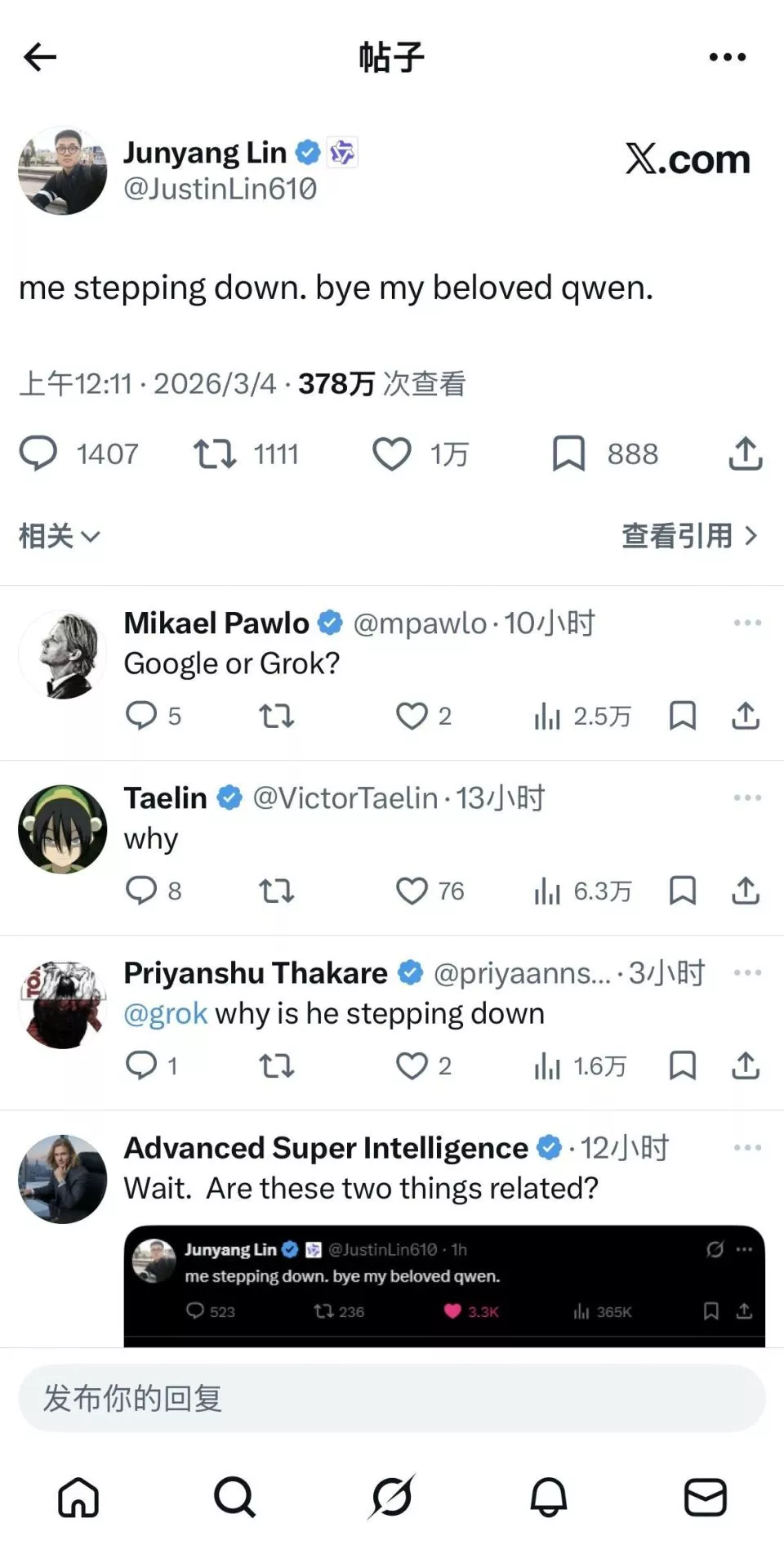Tap the 发布你的回复 reply field
784x1541 pixels.
pos(392,1398)
